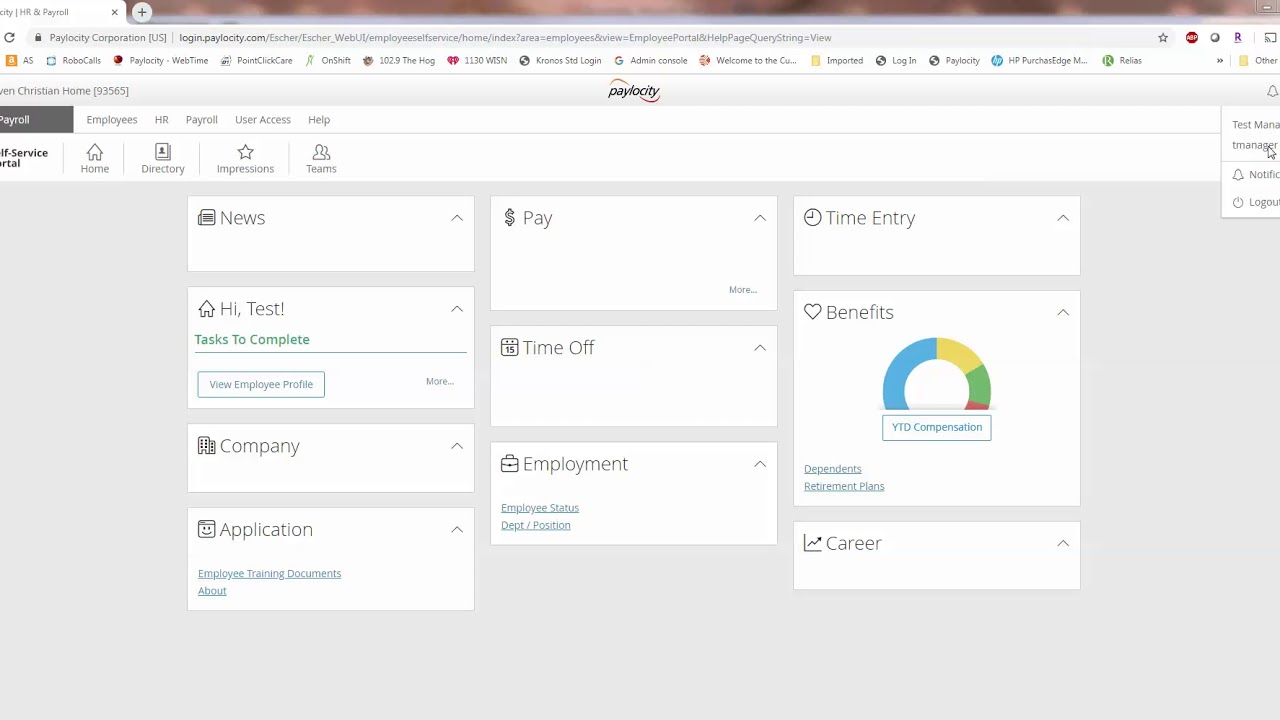The height and width of the screenshot is (720, 1280).
Task: Click the Benefits heart icon
Action: point(813,312)
